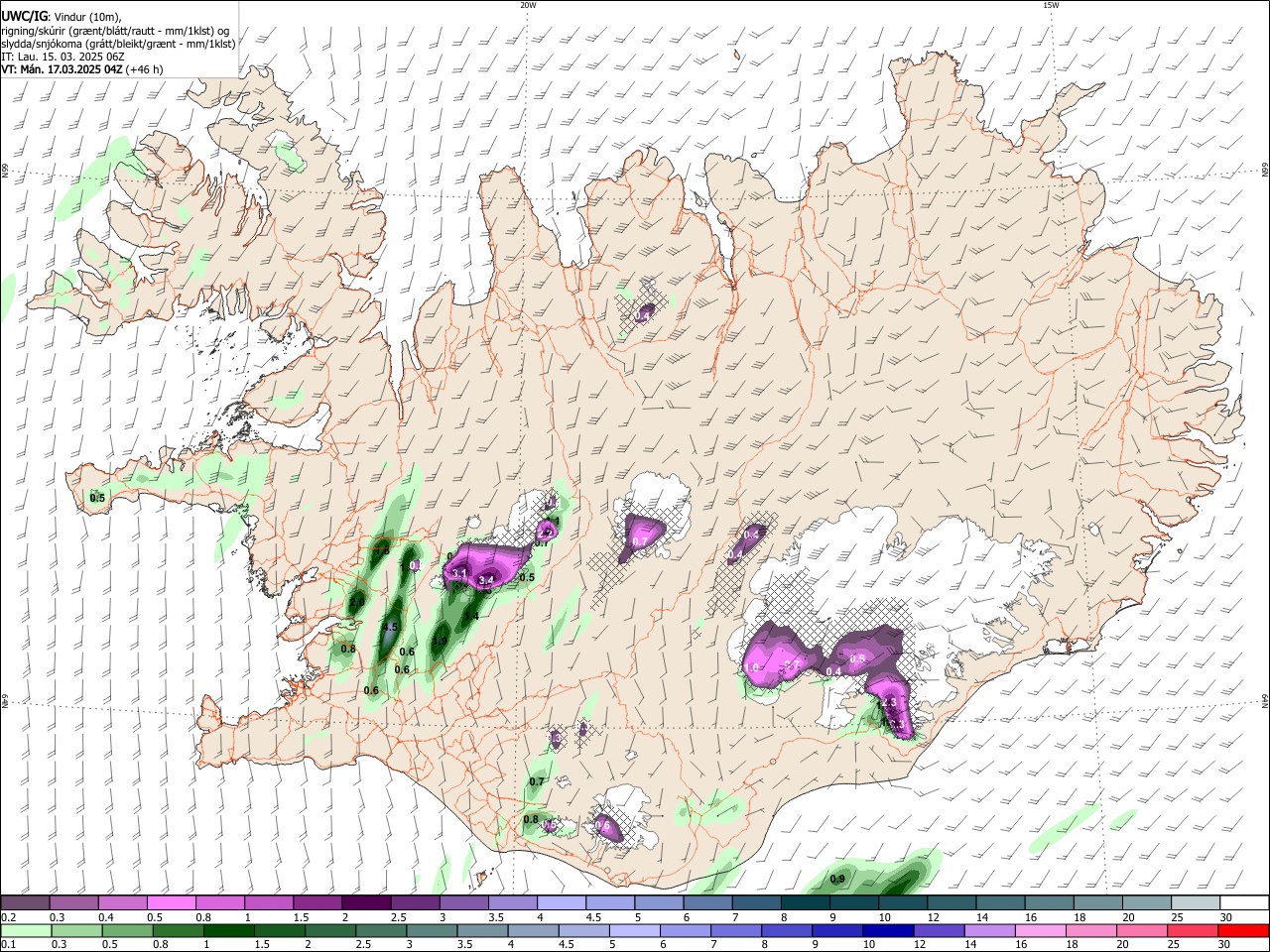
Task: Click the light lavender upper legend swatch between 4 and 4.5
Action: click(561, 902)
